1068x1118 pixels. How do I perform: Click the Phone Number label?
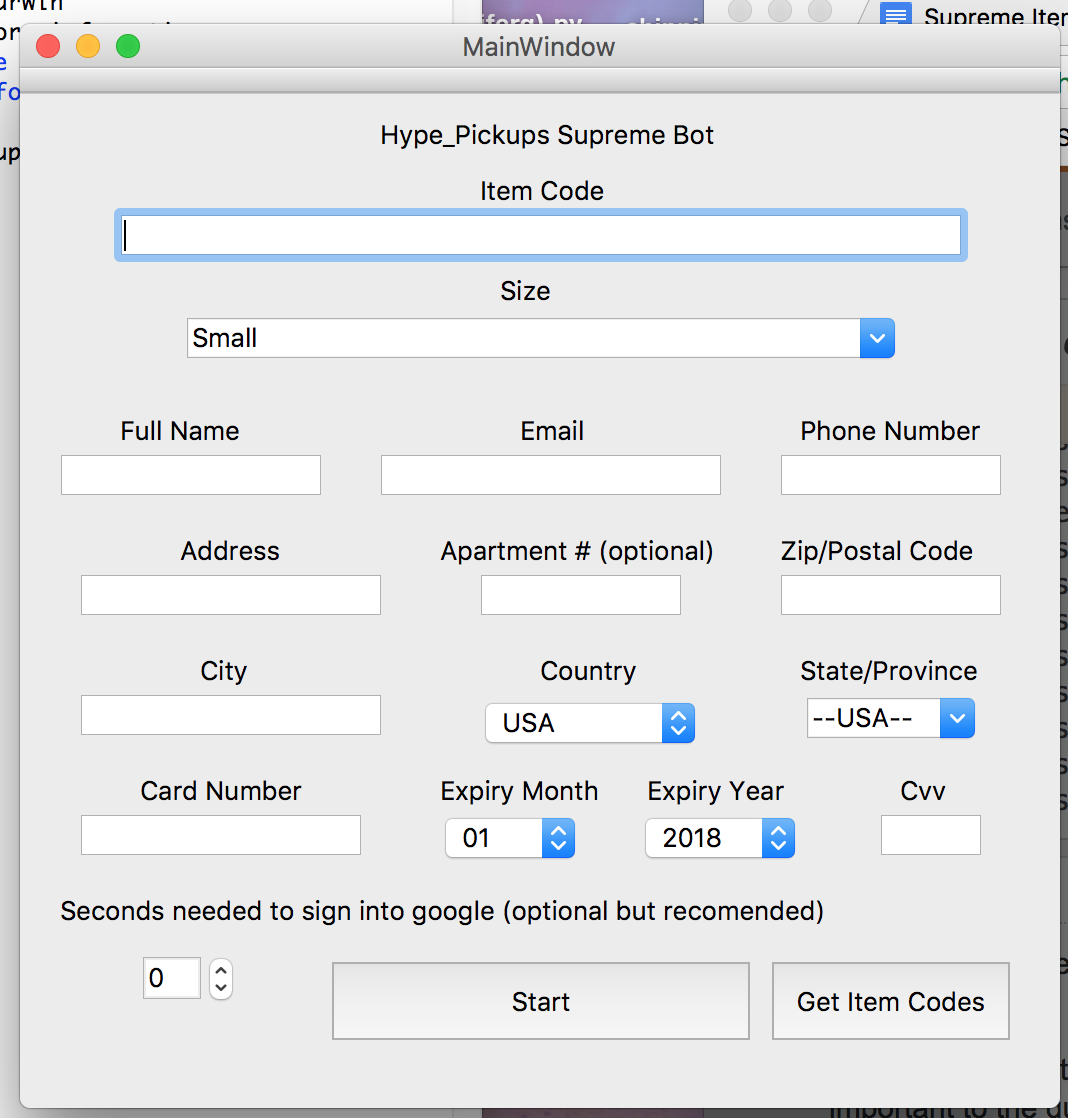(890, 431)
